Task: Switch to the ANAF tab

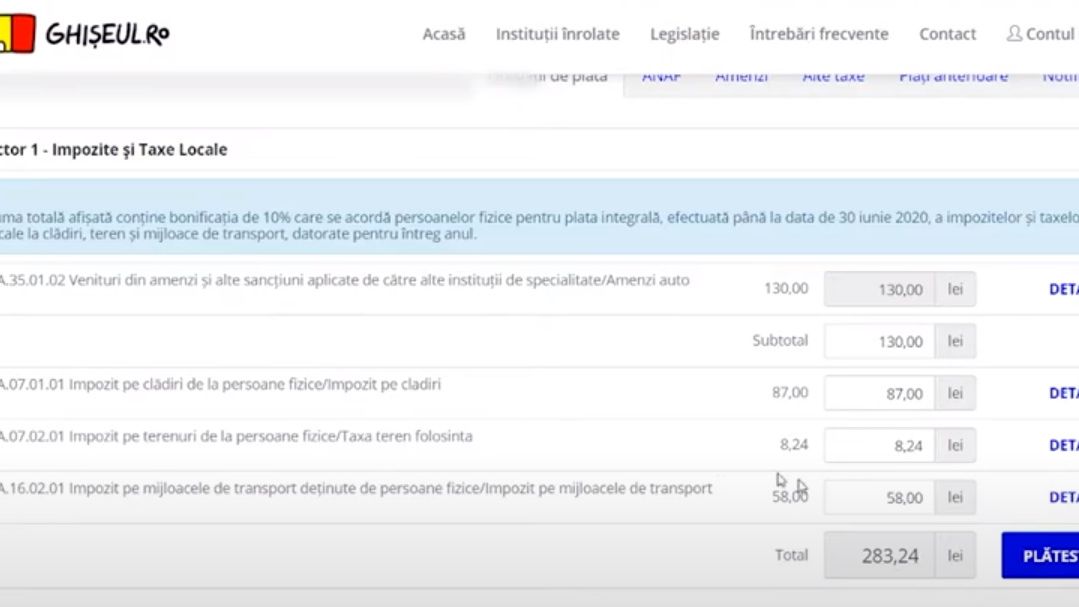Action: pyautogui.click(x=662, y=74)
